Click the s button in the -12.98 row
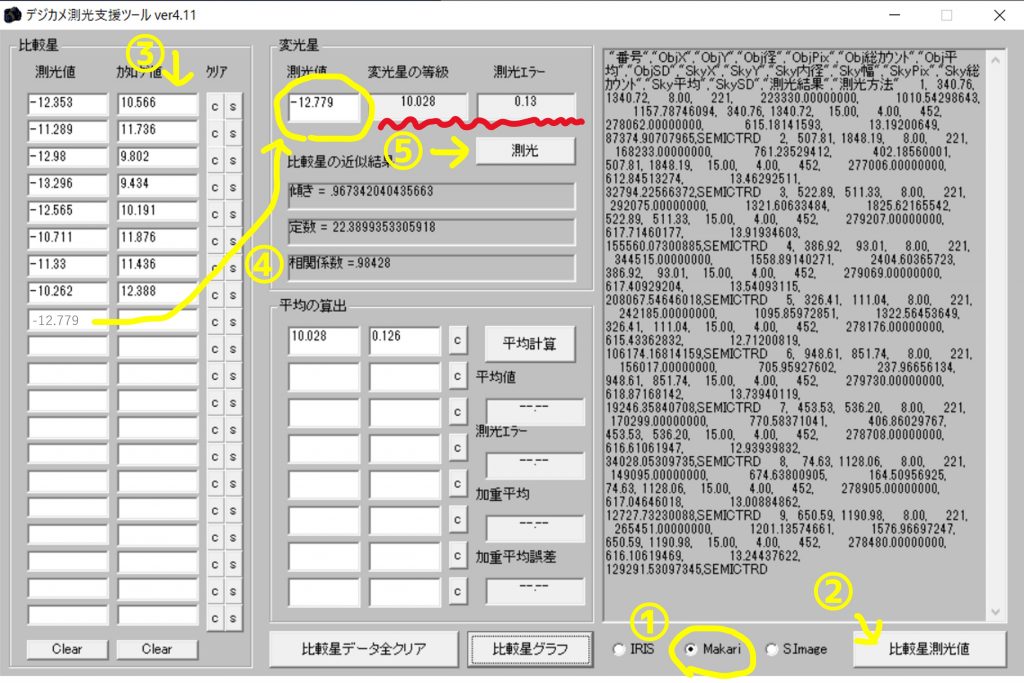 232,161
